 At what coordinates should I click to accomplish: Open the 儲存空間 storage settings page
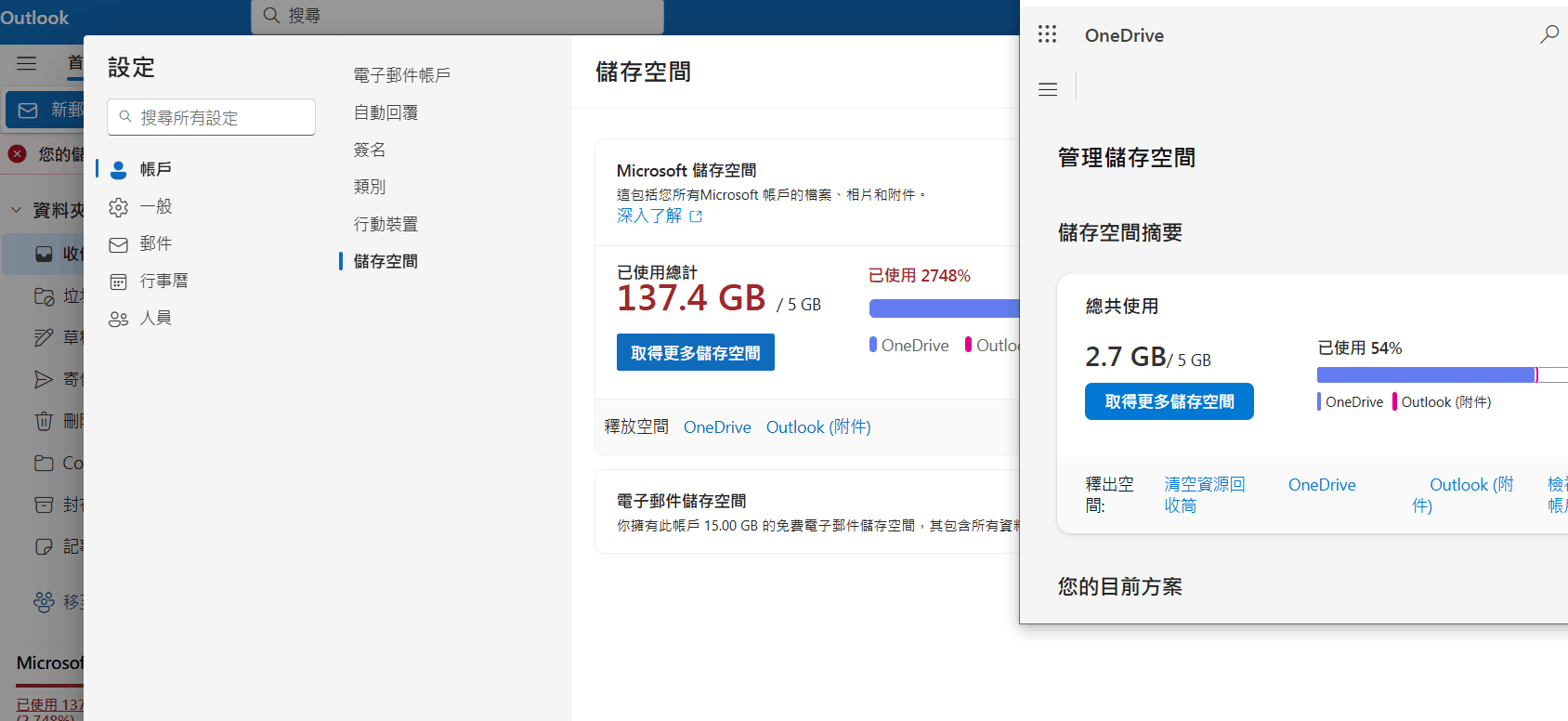click(385, 261)
